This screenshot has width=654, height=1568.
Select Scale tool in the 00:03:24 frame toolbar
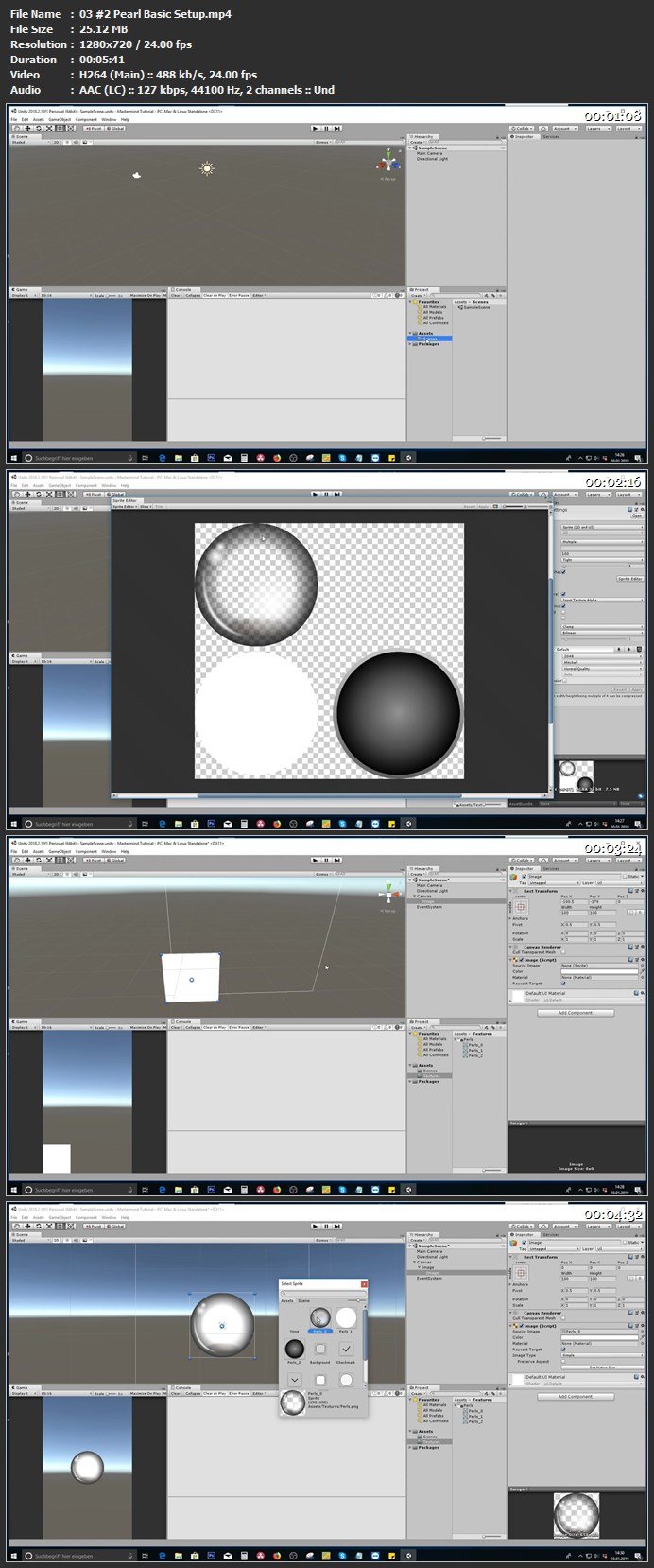pos(50,860)
